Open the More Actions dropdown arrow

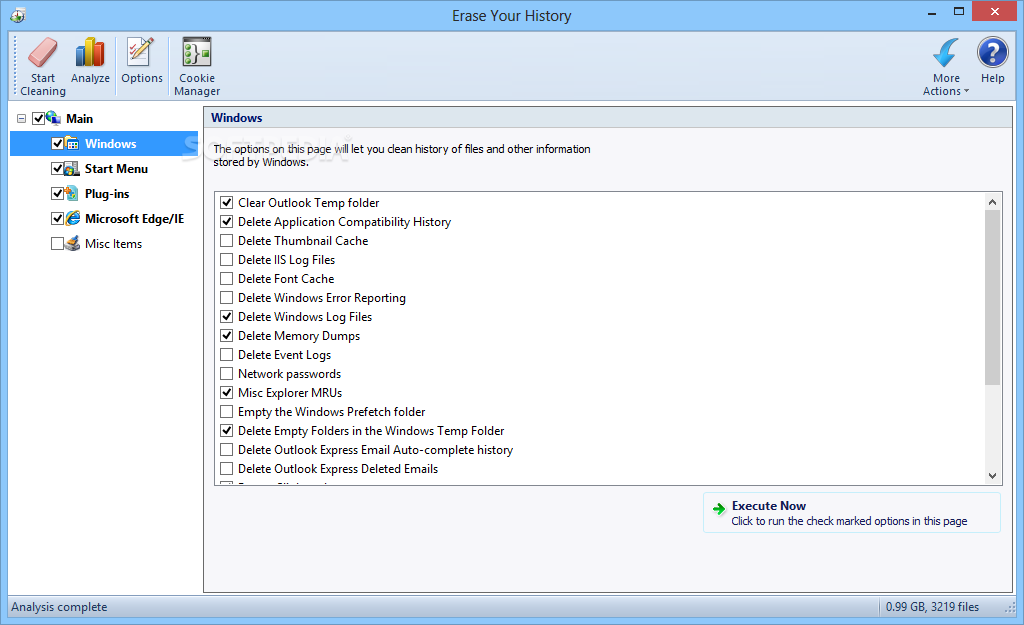(x=967, y=91)
